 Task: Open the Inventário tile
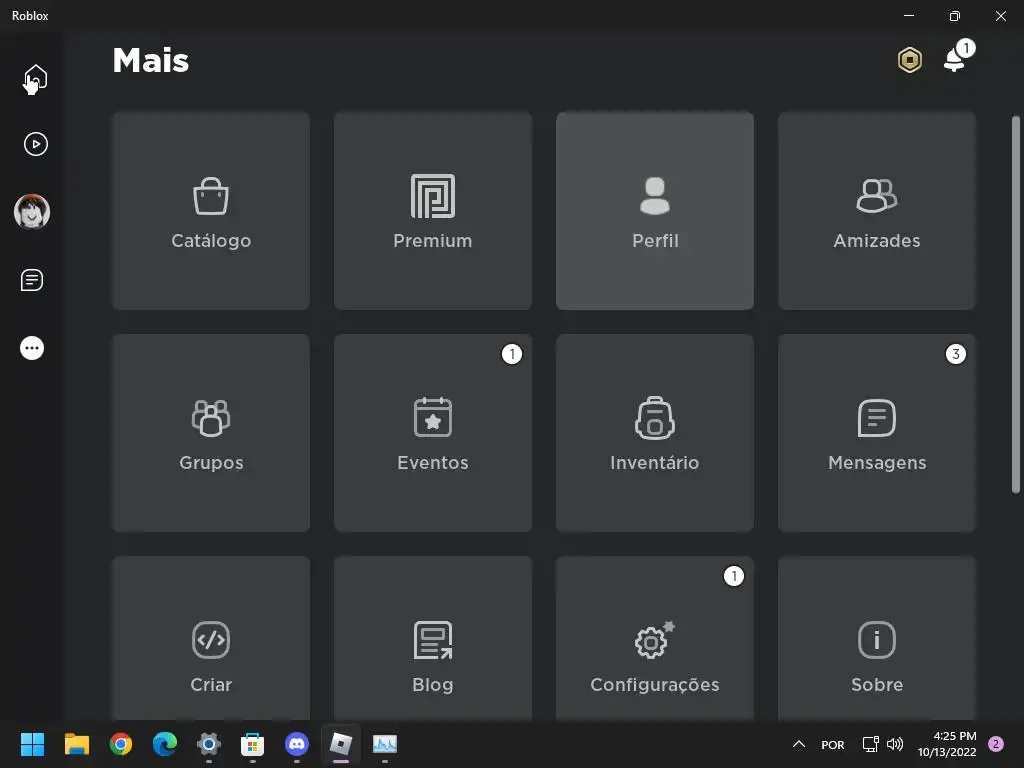(x=655, y=433)
